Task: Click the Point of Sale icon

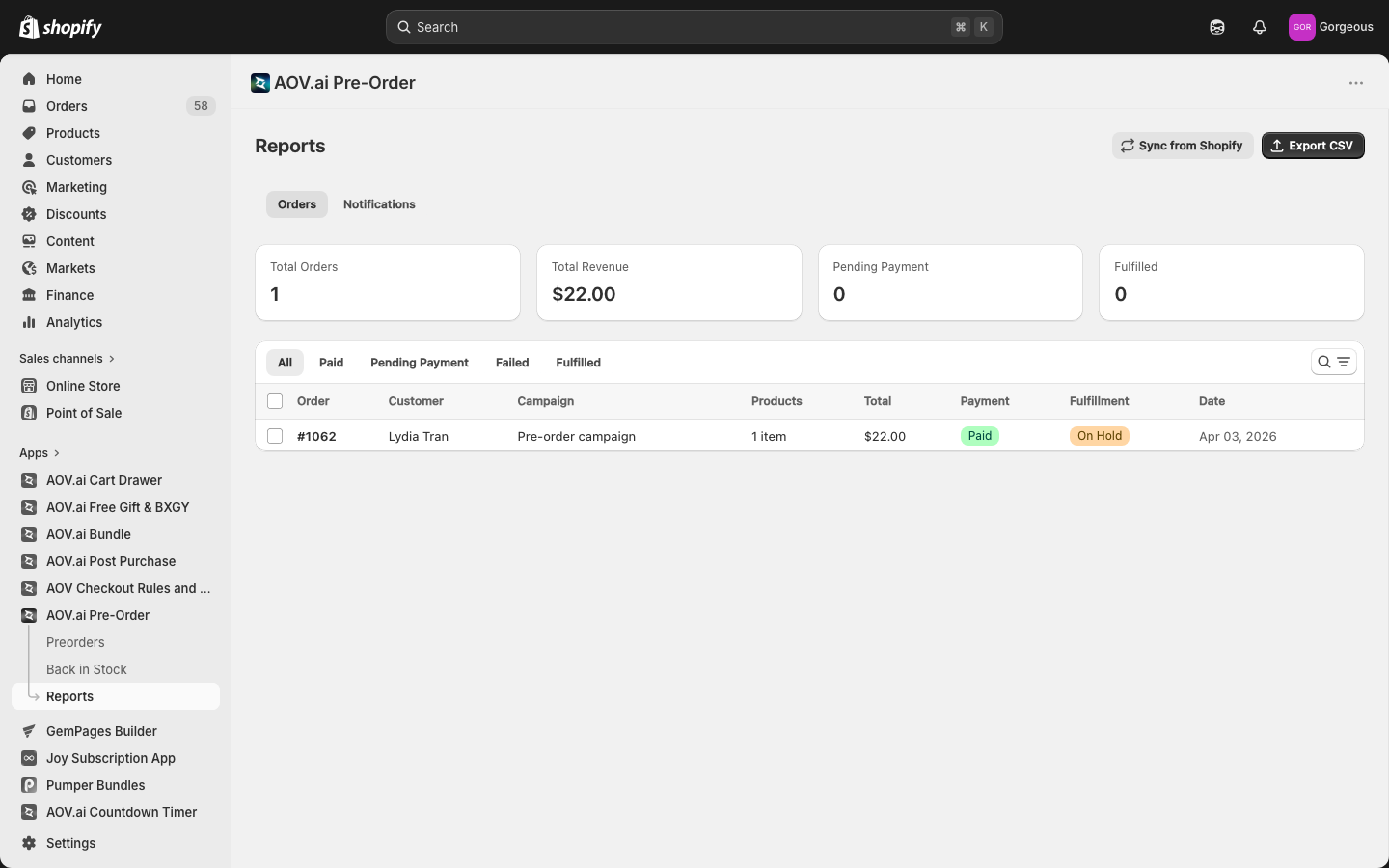Action: (29, 413)
